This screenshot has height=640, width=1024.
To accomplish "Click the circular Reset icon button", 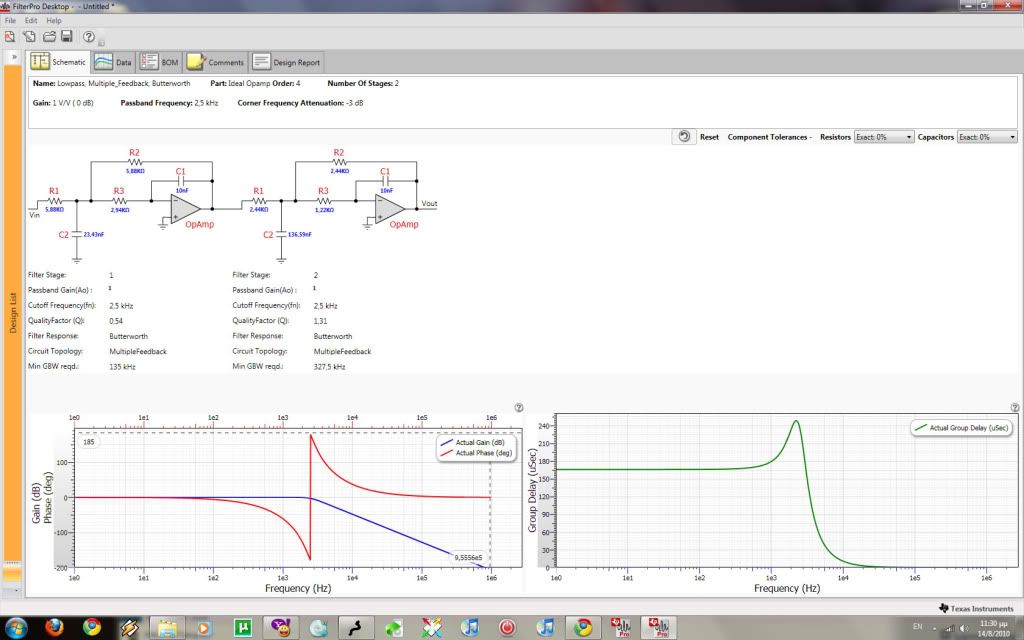I will tap(684, 136).
